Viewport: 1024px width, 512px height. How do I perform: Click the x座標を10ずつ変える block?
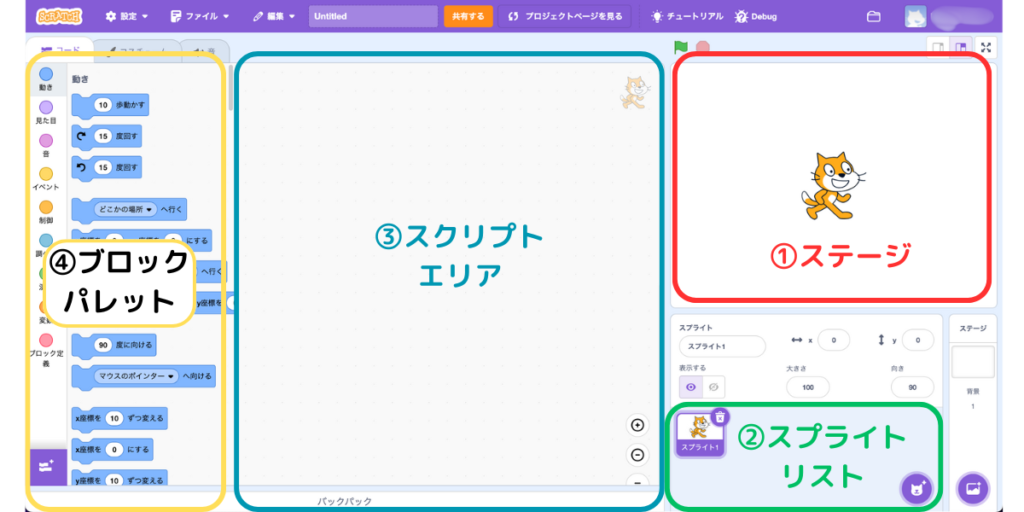pyautogui.click(x=120, y=418)
